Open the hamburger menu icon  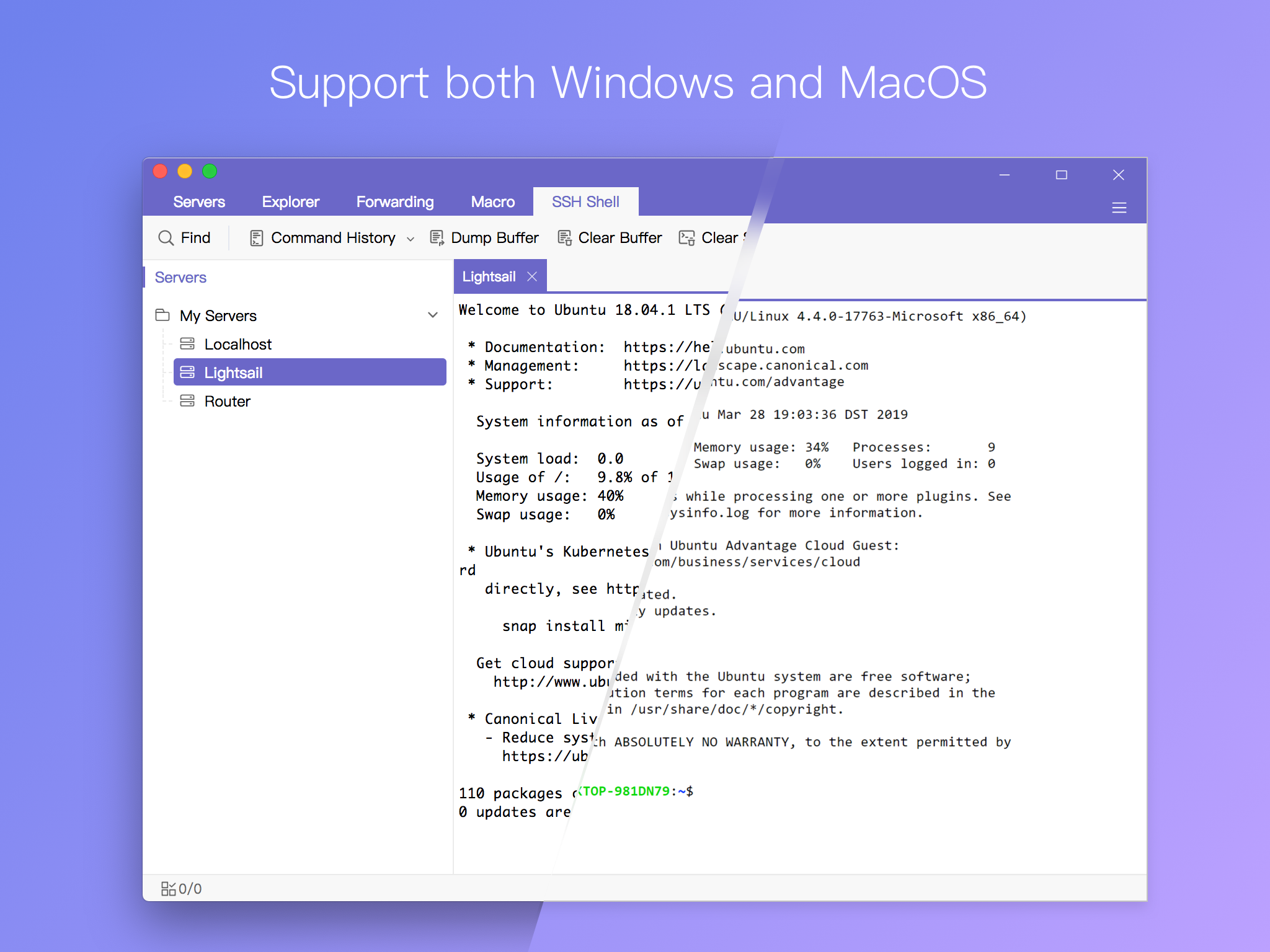[1119, 208]
